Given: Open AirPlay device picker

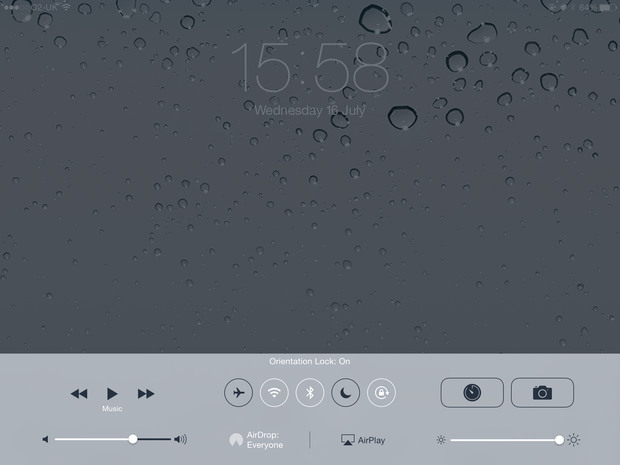Looking at the screenshot, I should (363, 440).
